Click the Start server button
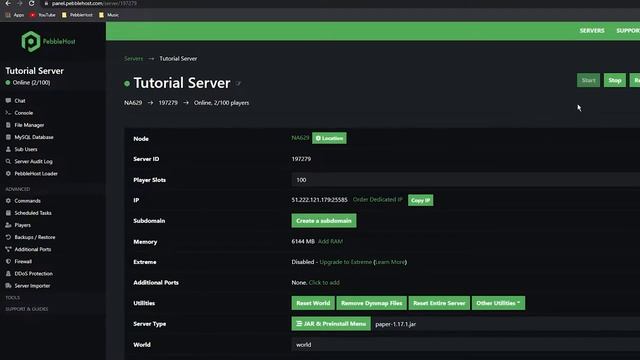Viewport: 640px width, 360px height. pyautogui.click(x=588, y=80)
